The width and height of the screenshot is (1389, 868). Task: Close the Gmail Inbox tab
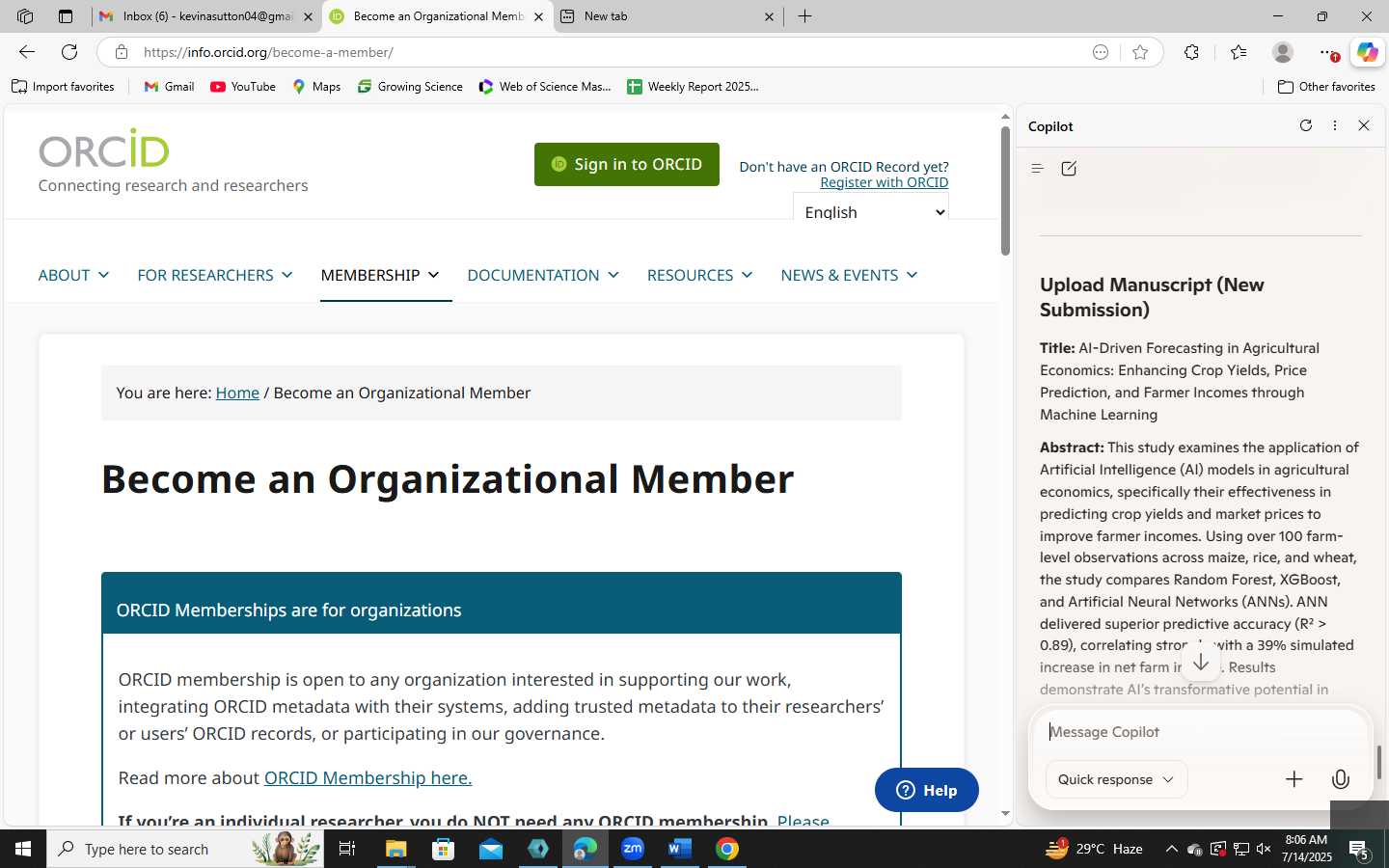tap(309, 16)
